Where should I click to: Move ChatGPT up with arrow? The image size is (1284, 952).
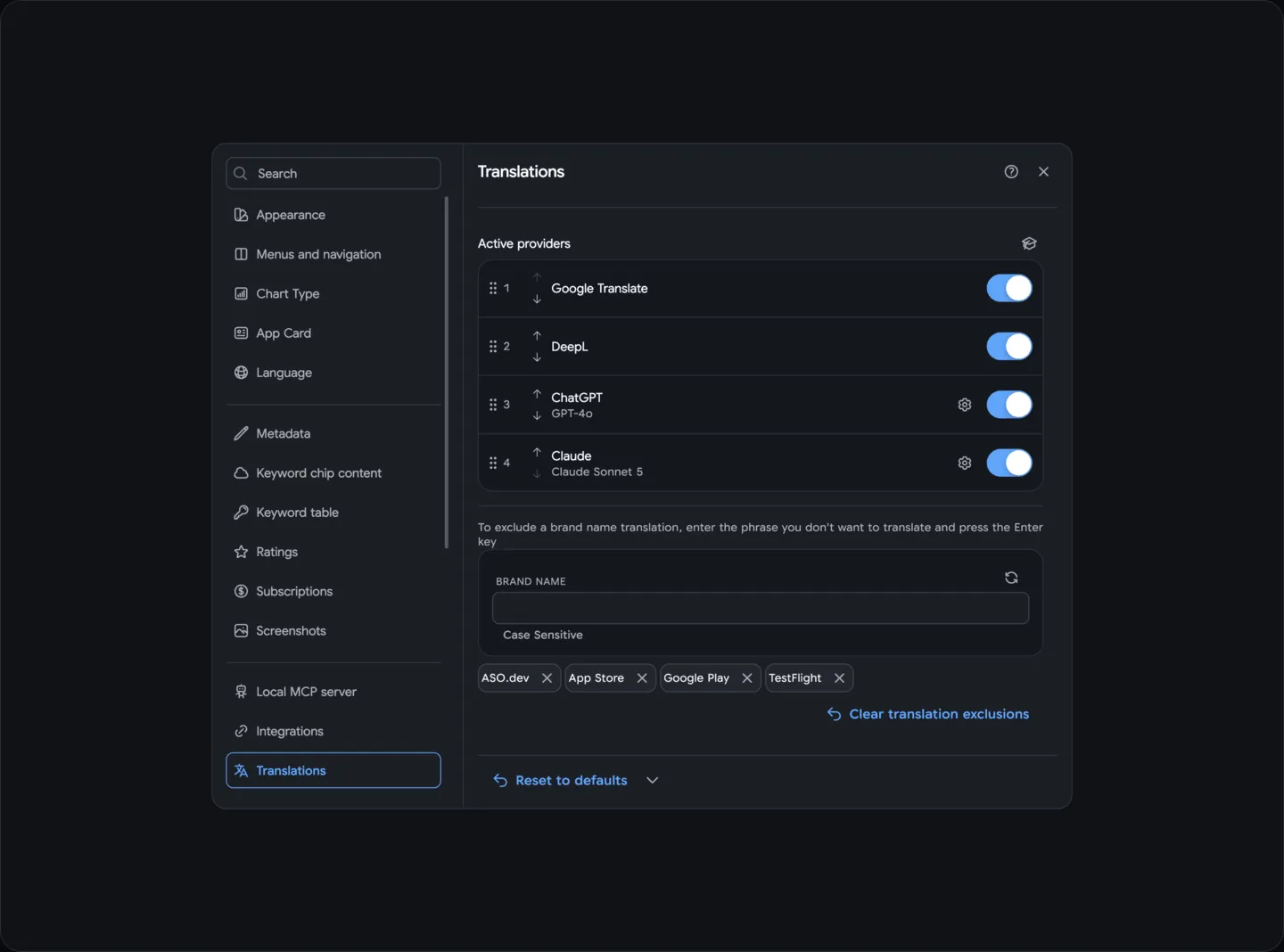click(x=537, y=394)
